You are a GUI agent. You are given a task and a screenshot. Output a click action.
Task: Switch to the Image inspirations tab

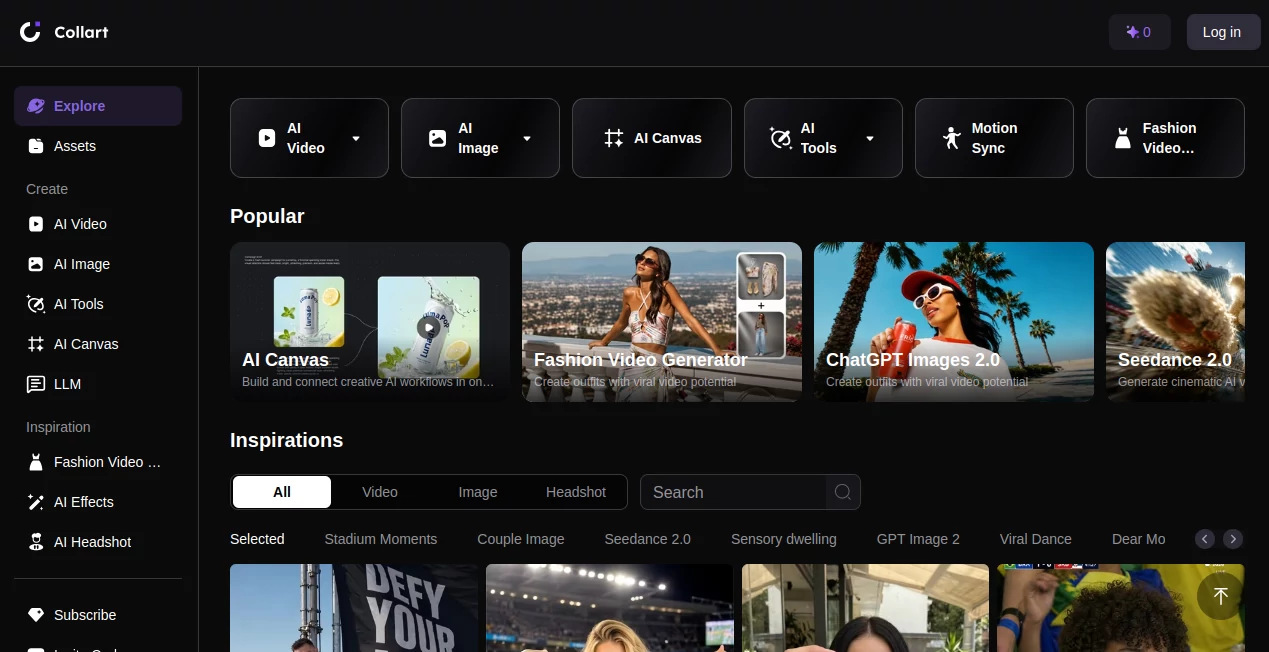click(478, 492)
